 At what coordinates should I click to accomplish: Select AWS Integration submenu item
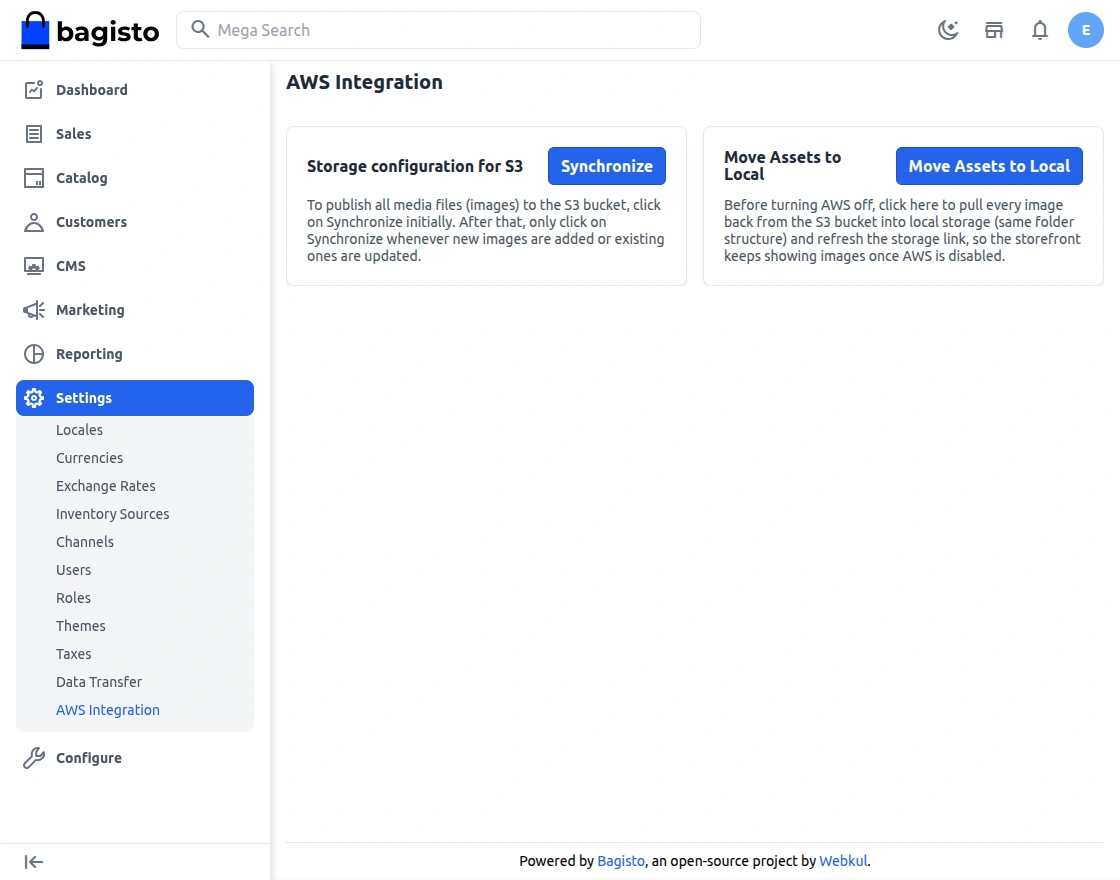coord(108,710)
